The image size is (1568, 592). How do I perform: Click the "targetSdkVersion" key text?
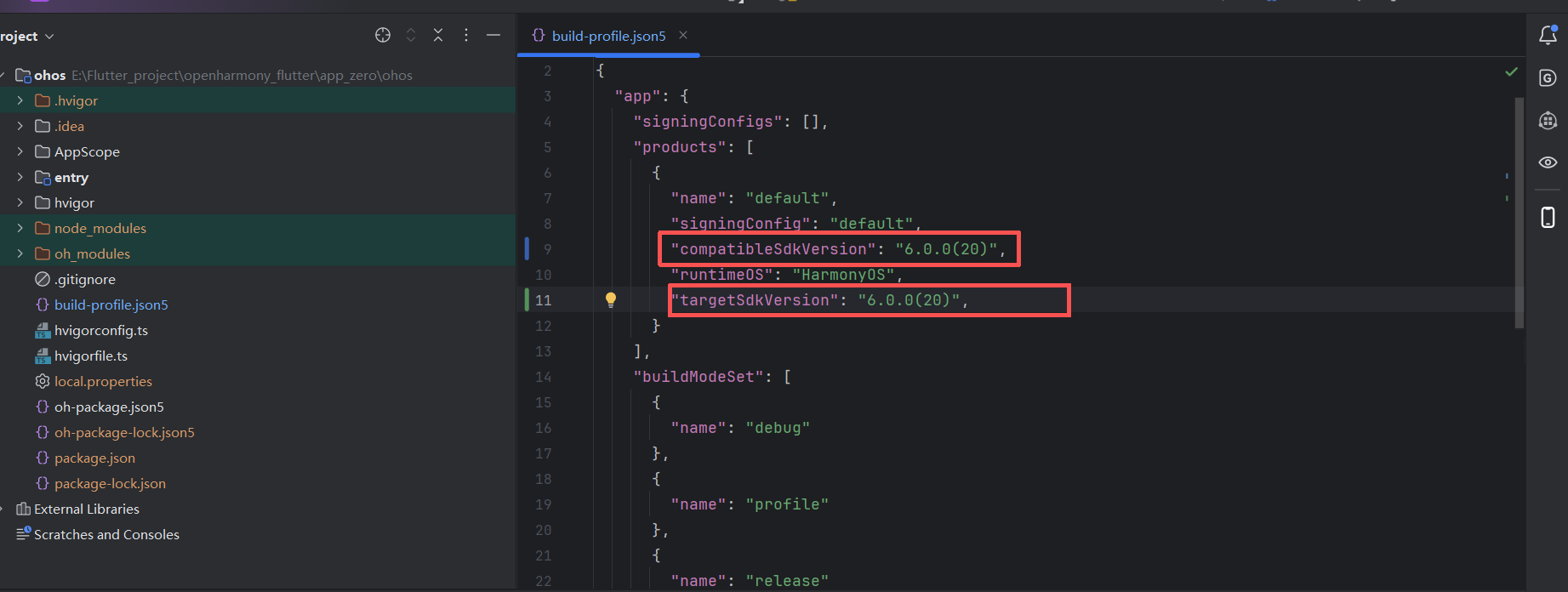point(755,300)
